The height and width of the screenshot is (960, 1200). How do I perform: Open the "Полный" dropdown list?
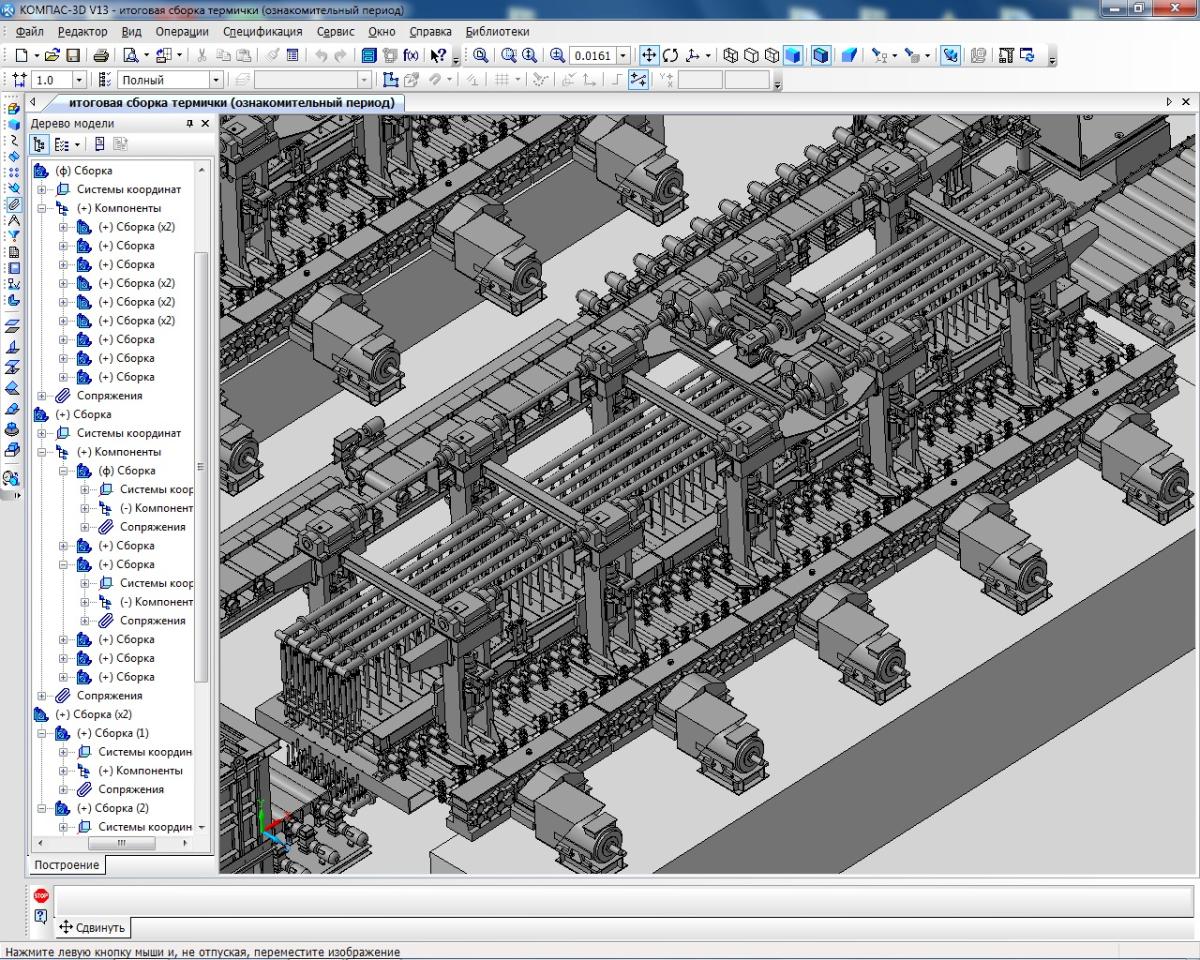point(215,80)
